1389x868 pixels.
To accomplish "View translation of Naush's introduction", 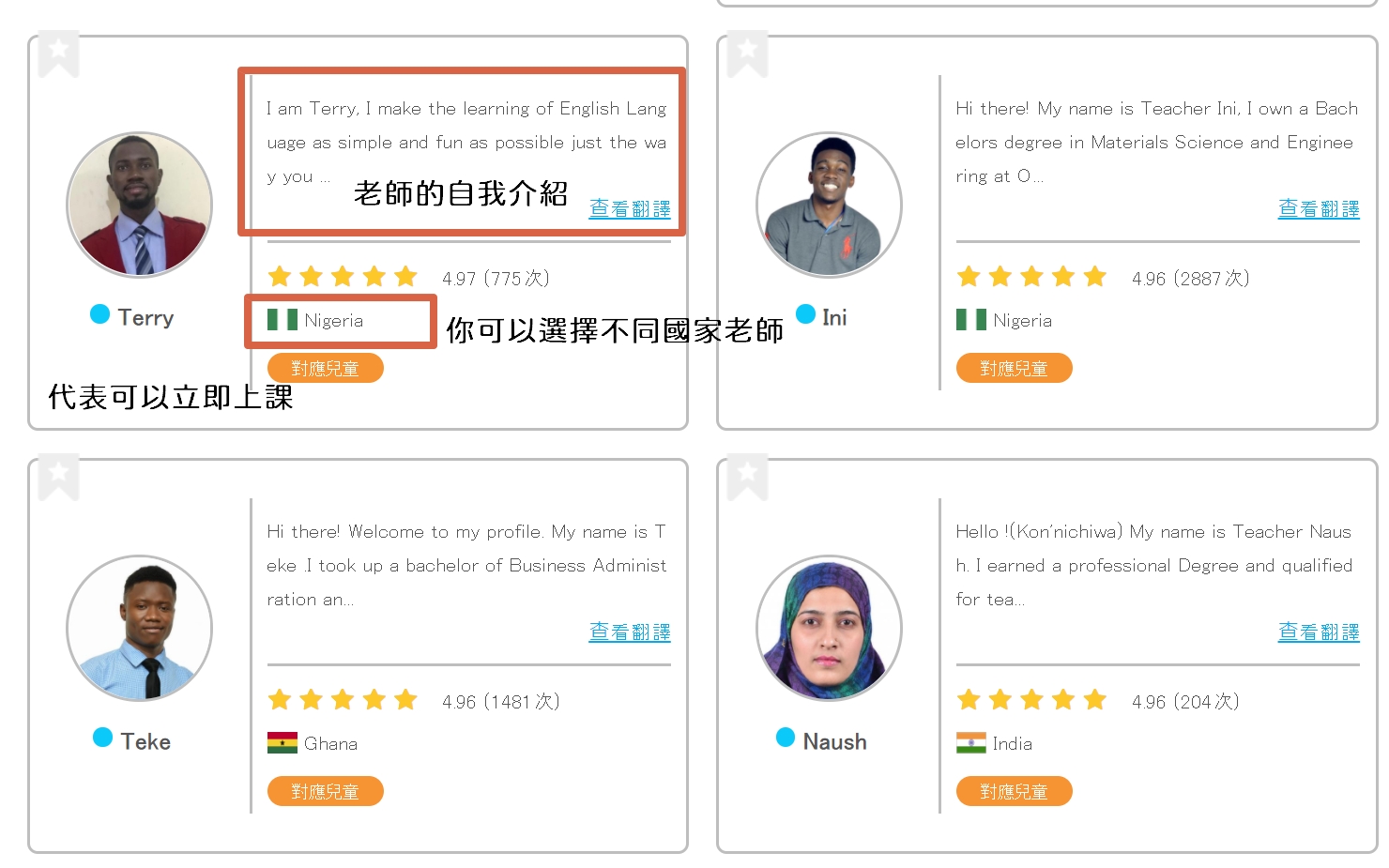I will [1319, 632].
